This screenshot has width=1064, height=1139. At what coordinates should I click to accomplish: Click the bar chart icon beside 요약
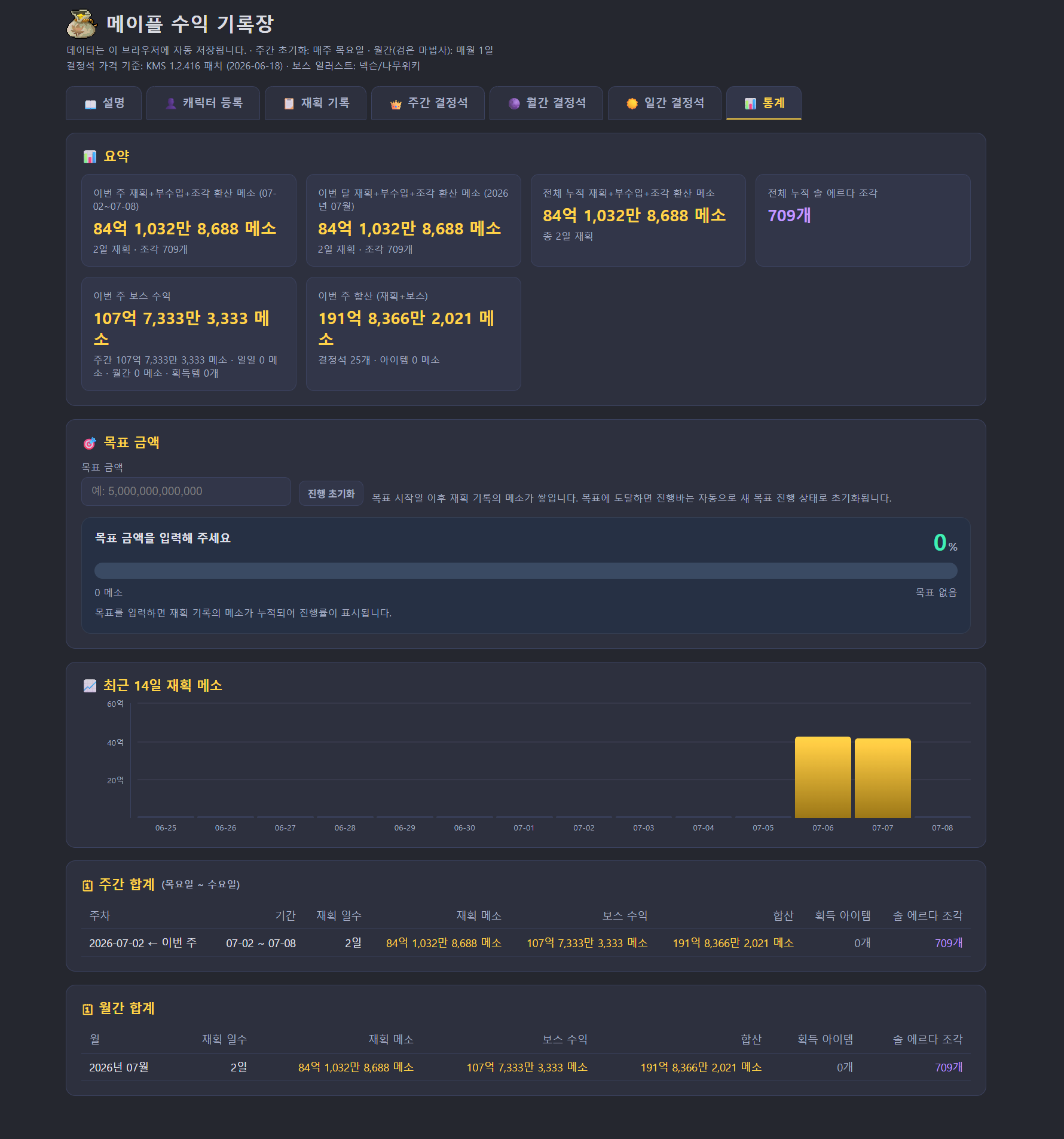click(90, 157)
